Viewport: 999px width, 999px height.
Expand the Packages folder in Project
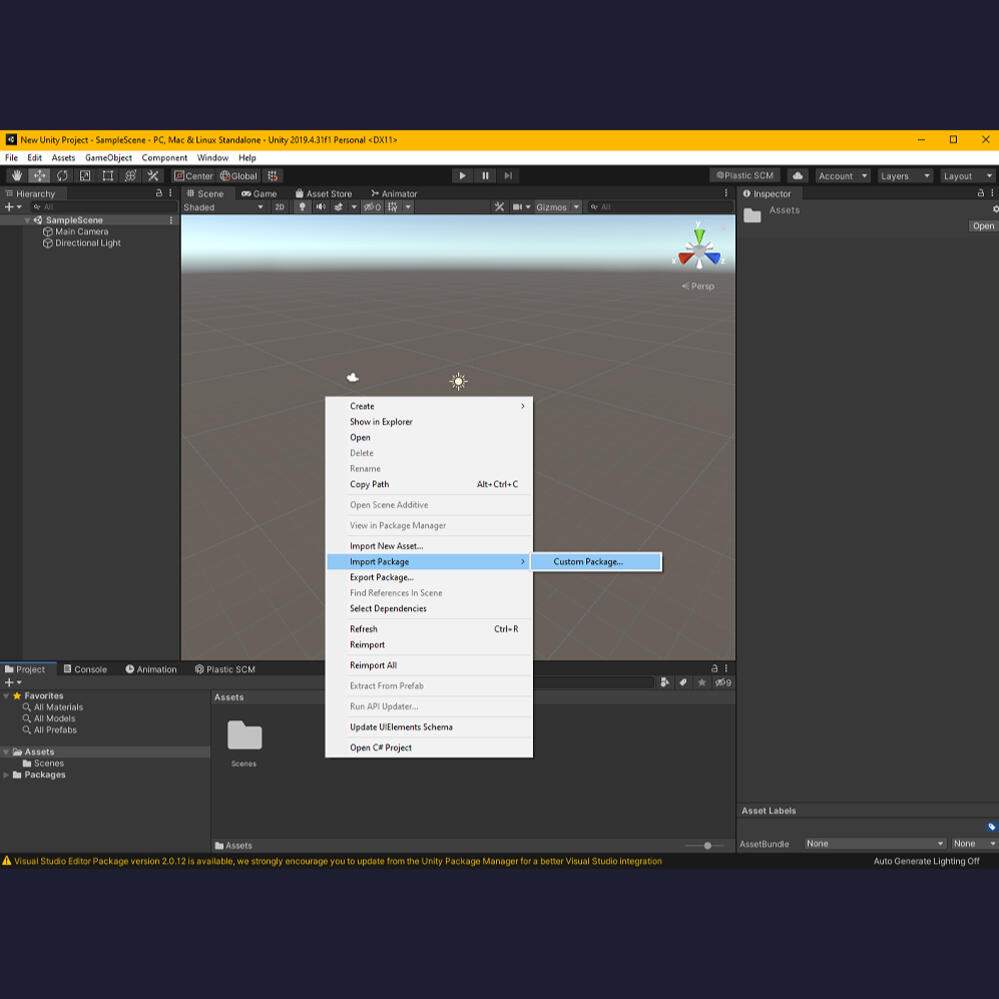coord(6,775)
